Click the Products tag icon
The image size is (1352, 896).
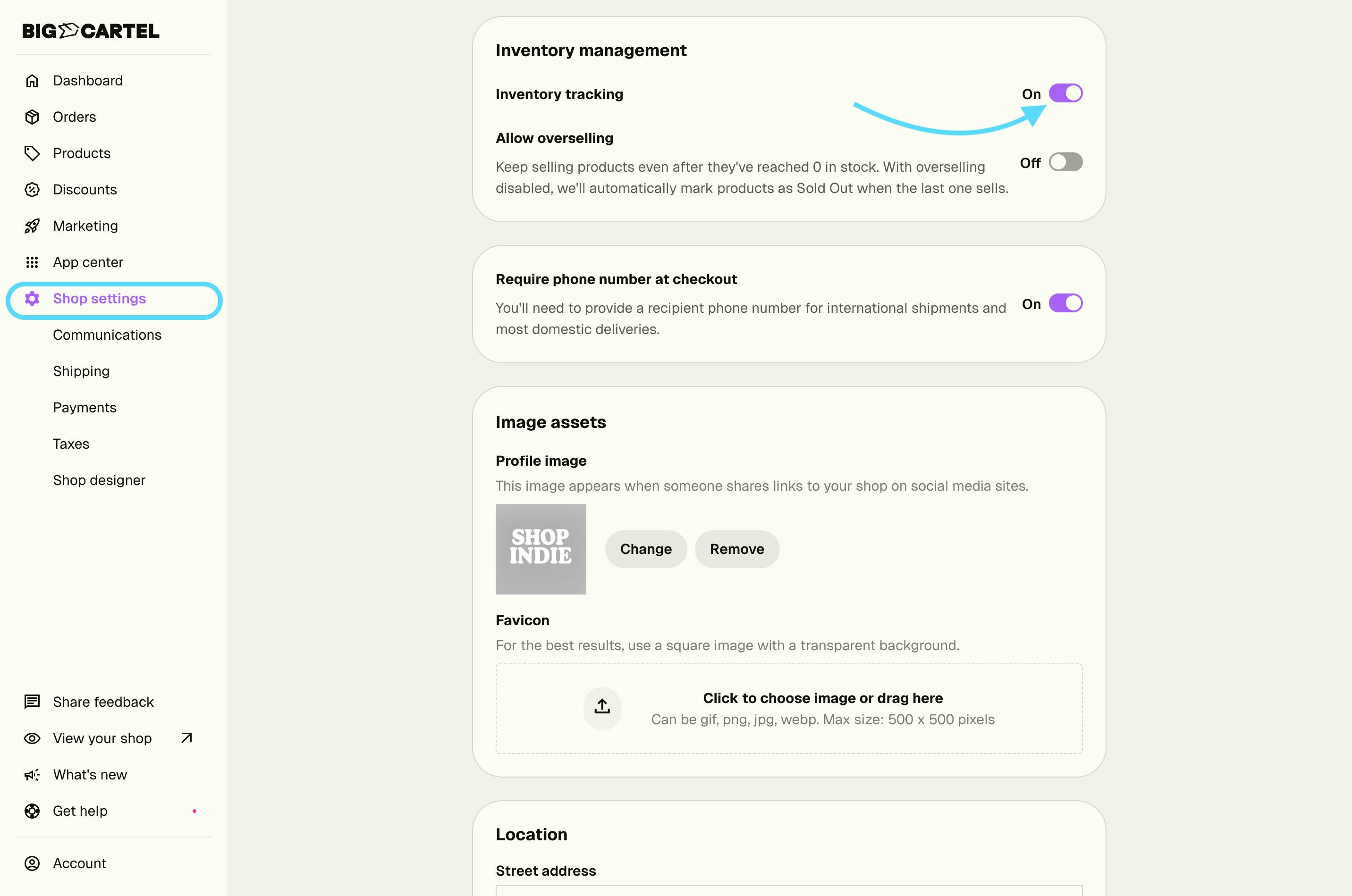32,153
